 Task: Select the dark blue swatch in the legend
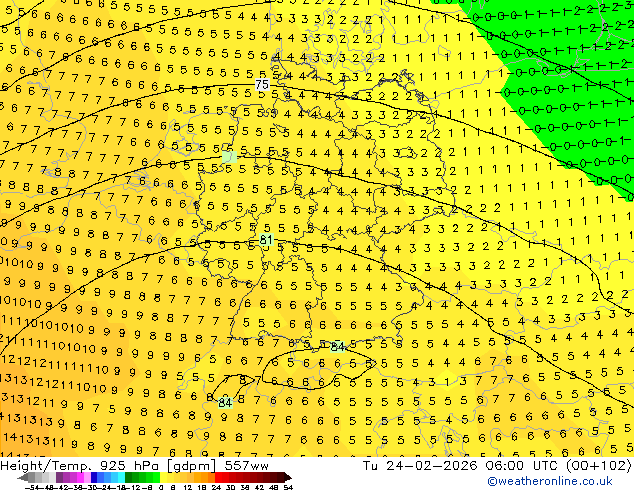tap(94, 478)
